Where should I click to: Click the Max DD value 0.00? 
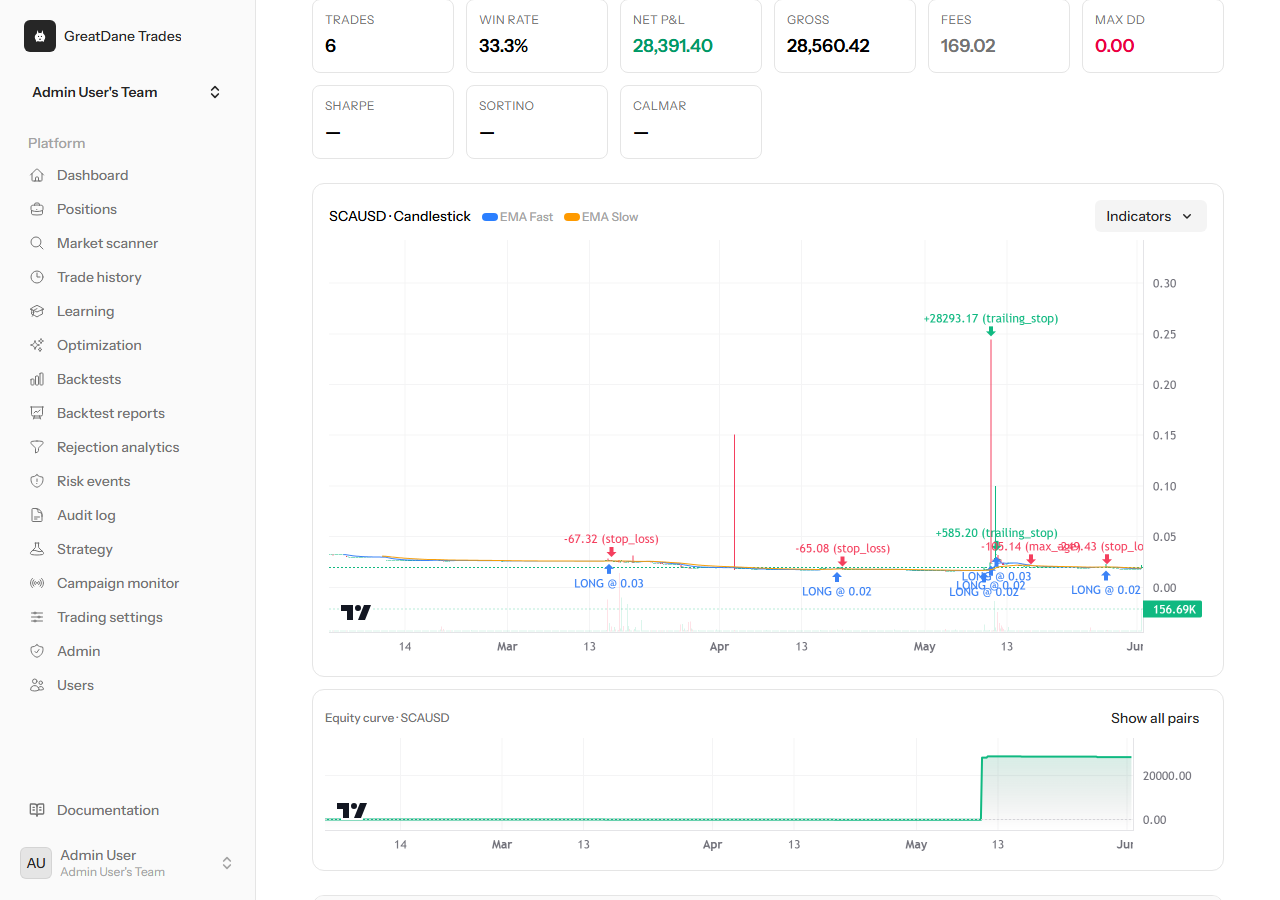(x=1115, y=46)
